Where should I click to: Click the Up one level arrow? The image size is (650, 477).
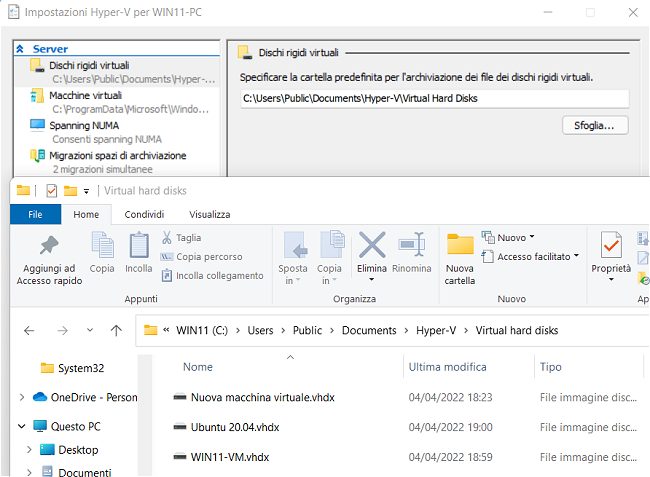click(116, 330)
